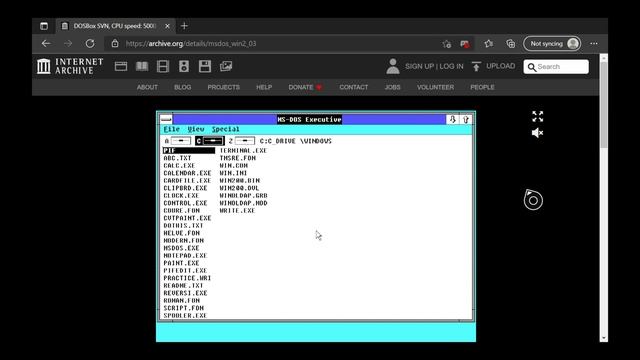Click the VOLUNTEER link
Viewport: 640px width, 360px height.
click(436, 87)
